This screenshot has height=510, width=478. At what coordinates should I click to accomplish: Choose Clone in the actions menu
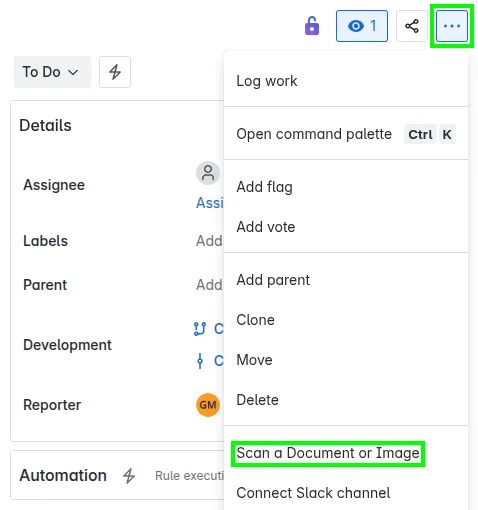tap(346, 320)
